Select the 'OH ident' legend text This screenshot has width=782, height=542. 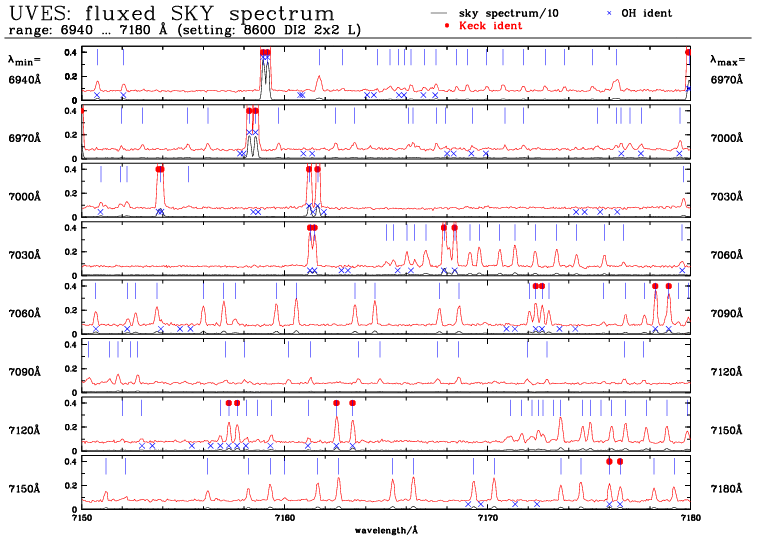click(646, 13)
